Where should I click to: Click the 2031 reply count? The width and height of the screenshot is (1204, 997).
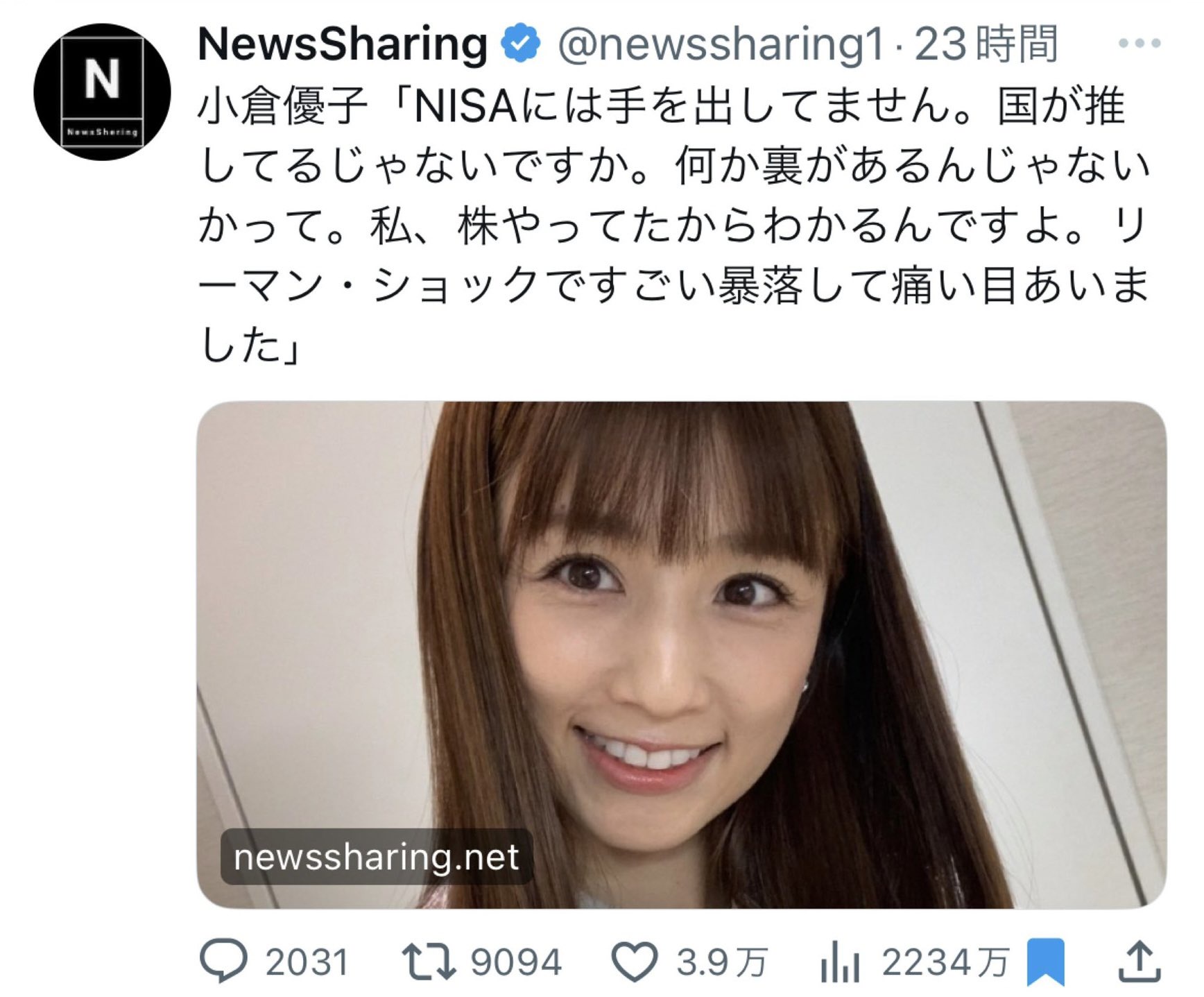(x=306, y=962)
